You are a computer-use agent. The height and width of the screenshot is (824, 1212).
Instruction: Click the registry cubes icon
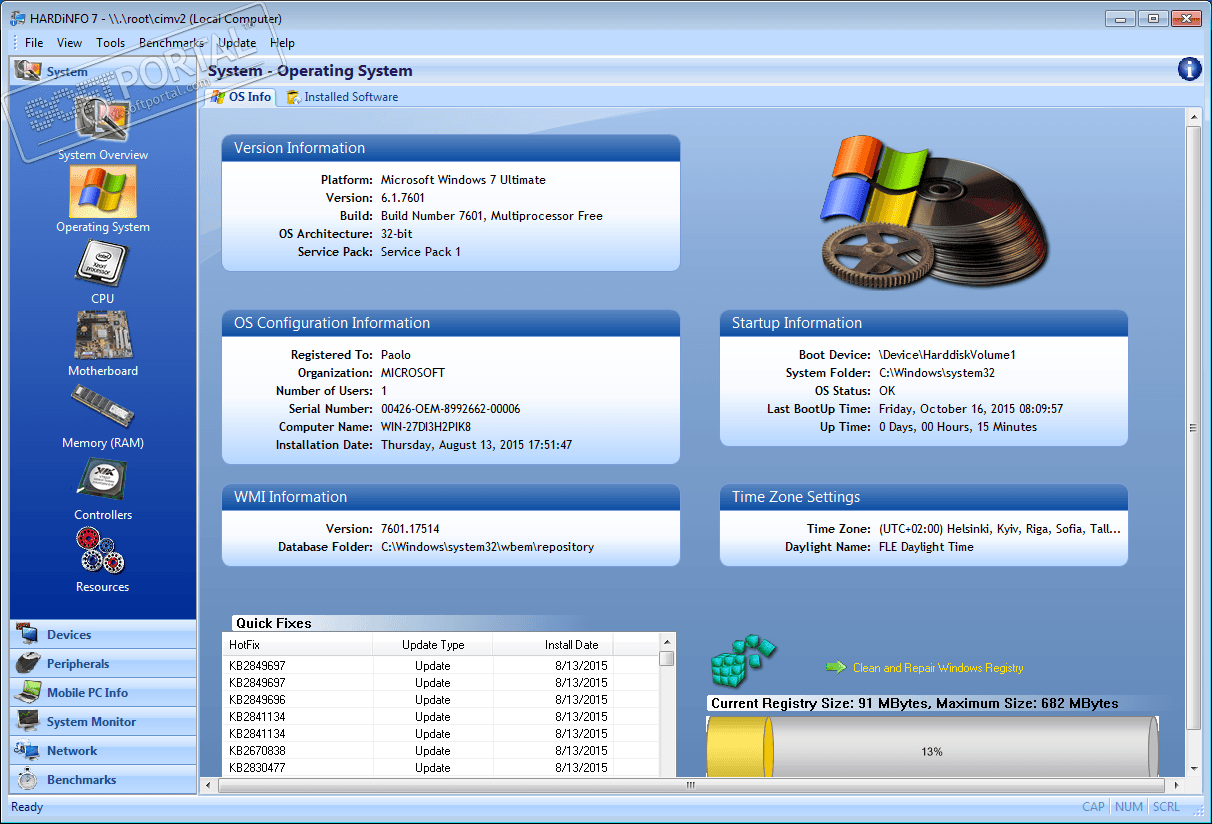tap(743, 661)
